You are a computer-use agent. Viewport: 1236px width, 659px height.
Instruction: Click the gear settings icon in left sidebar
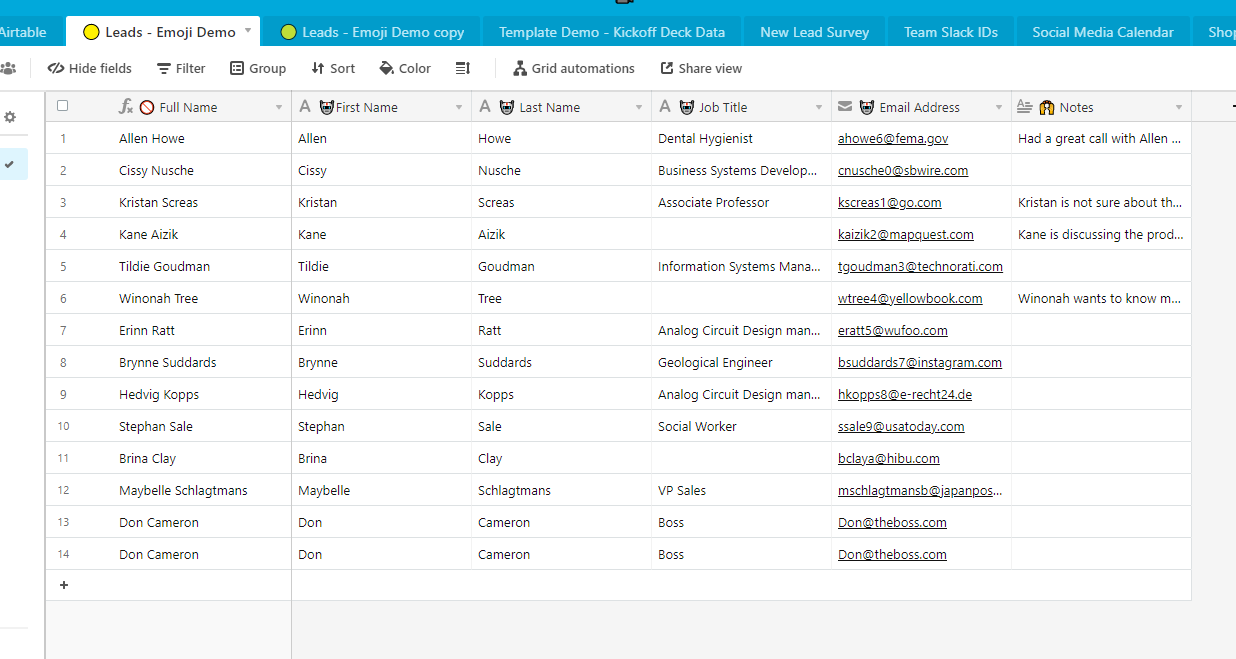click(10, 117)
